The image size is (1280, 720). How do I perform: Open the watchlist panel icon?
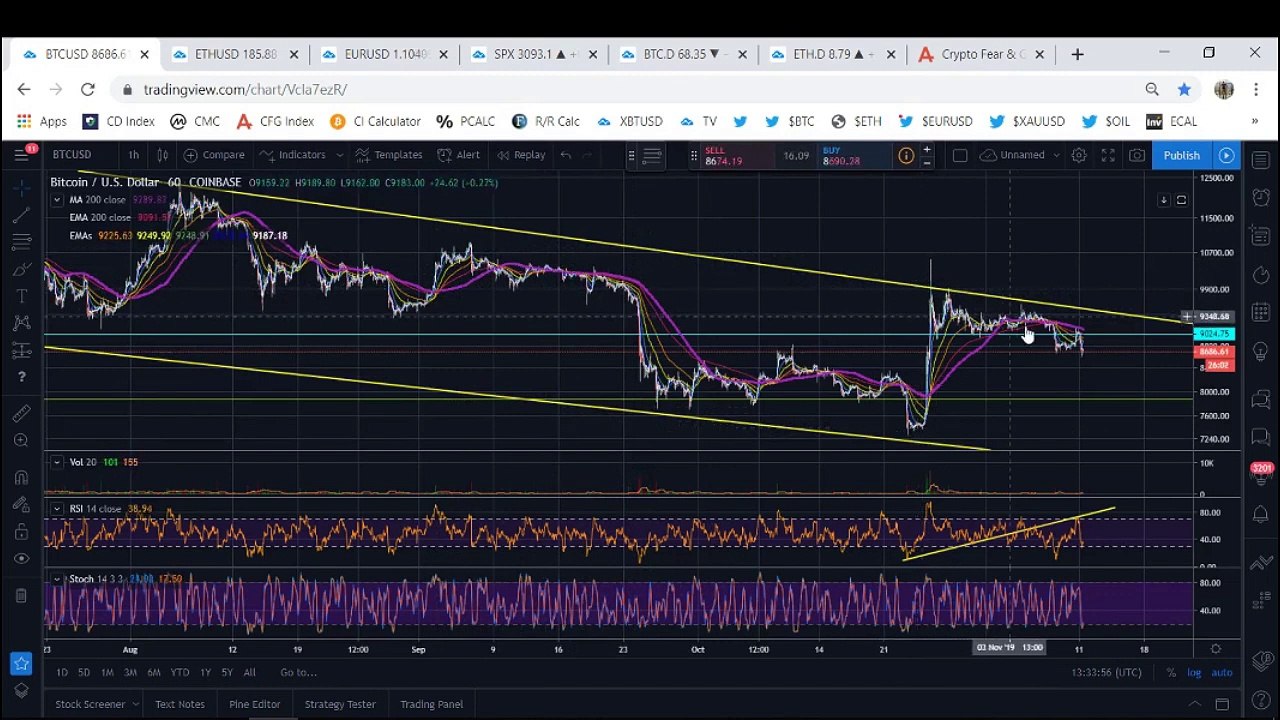click(1261, 159)
